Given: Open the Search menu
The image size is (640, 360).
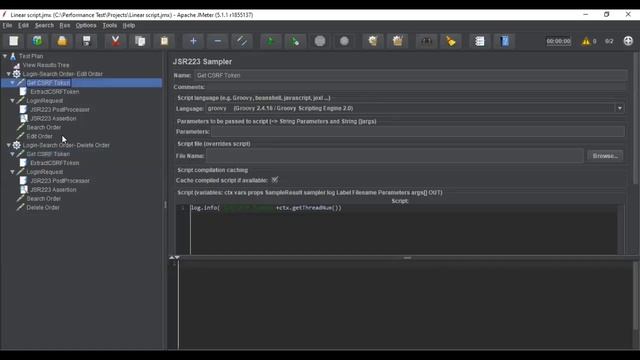Looking at the screenshot, I should coord(44,25).
